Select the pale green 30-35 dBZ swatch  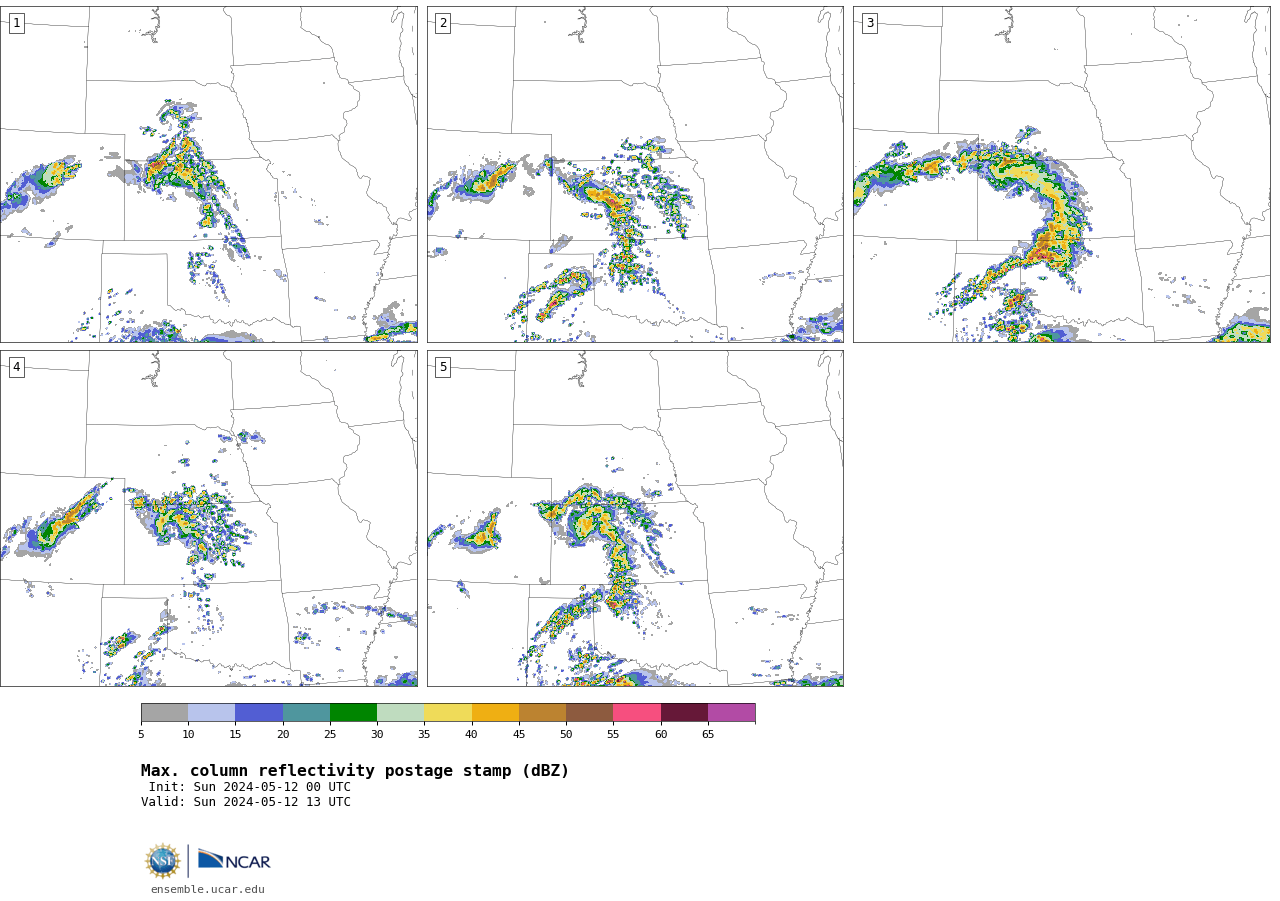coord(400,712)
